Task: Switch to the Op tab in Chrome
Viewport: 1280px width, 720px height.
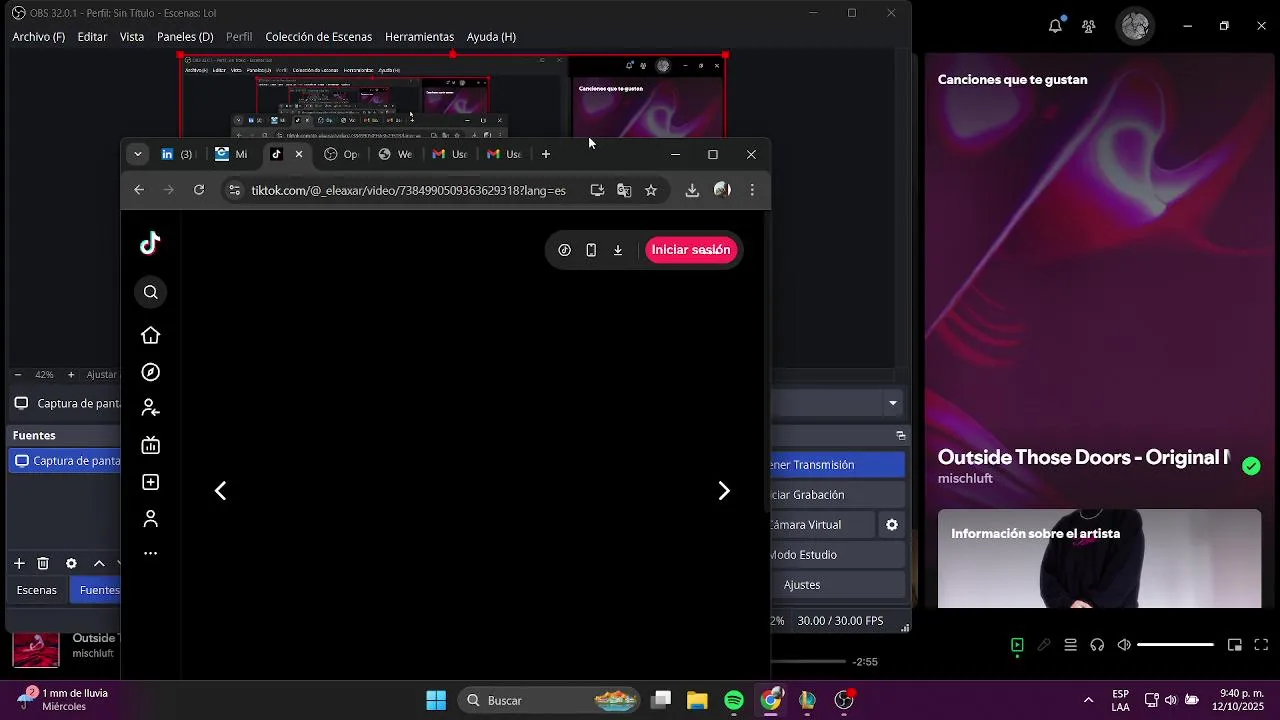Action: [341, 154]
